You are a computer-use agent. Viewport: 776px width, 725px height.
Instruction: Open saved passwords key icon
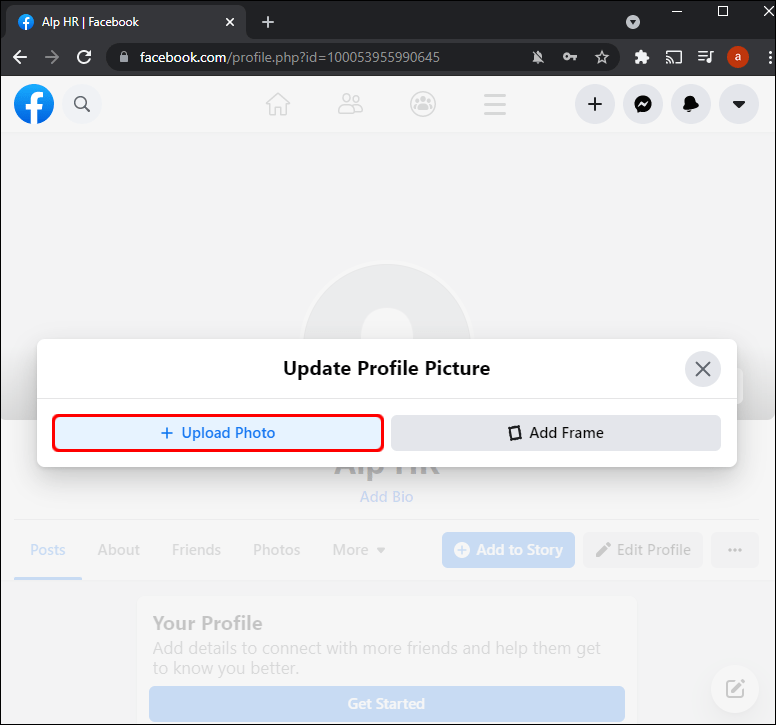[x=570, y=57]
